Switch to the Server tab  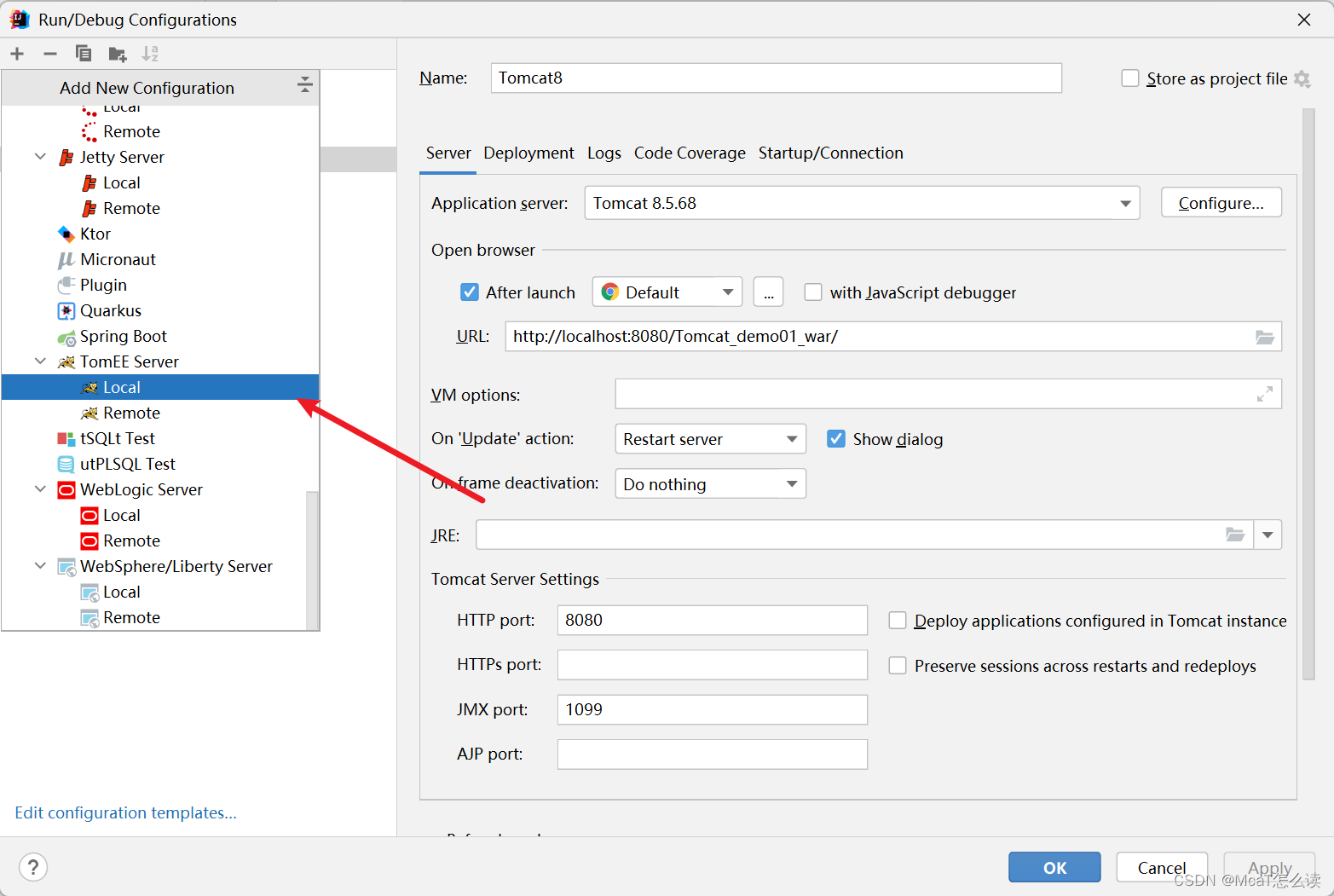pyautogui.click(x=448, y=153)
